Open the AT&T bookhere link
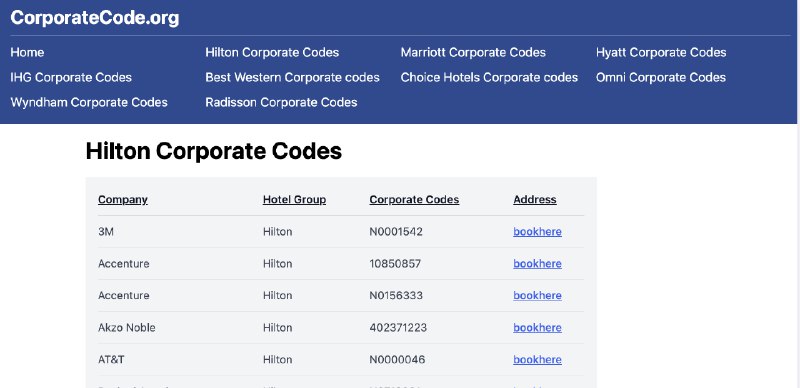Image resolution: width=800 pixels, height=388 pixels. click(537, 360)
